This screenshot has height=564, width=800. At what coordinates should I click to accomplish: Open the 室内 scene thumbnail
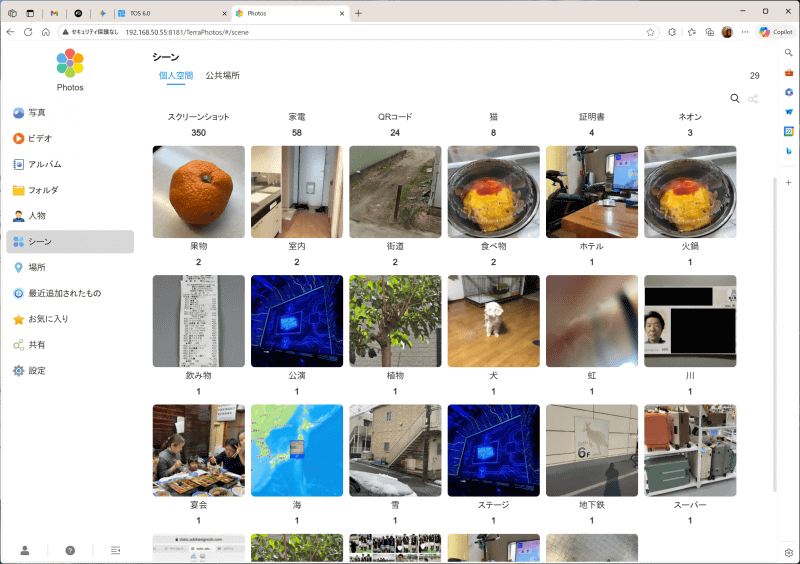pyautogui.click(x=297, y=192)
